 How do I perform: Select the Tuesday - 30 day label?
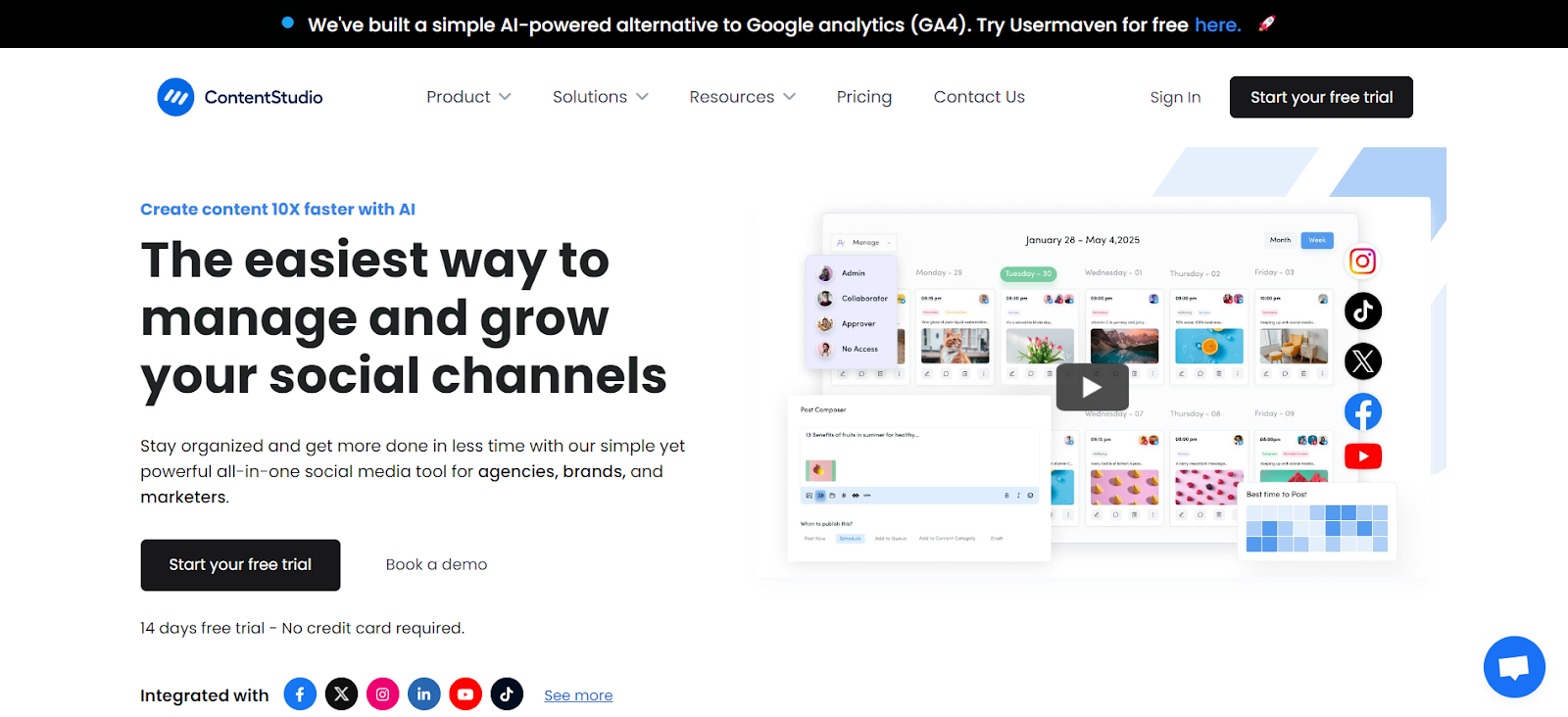(1028, 274)
